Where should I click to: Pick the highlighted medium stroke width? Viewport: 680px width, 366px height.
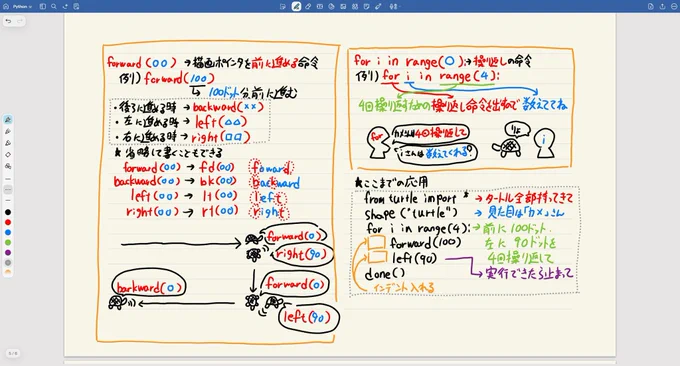tap(8, 190)
